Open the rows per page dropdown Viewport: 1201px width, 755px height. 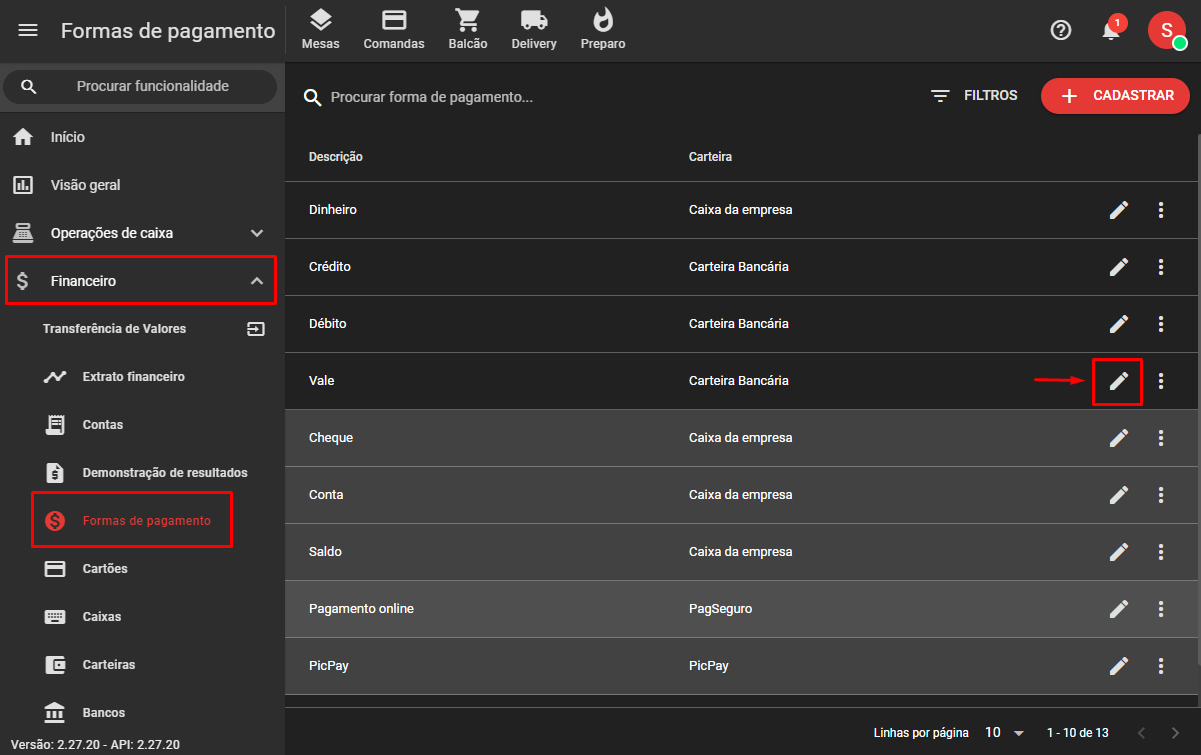(1004, 733)
